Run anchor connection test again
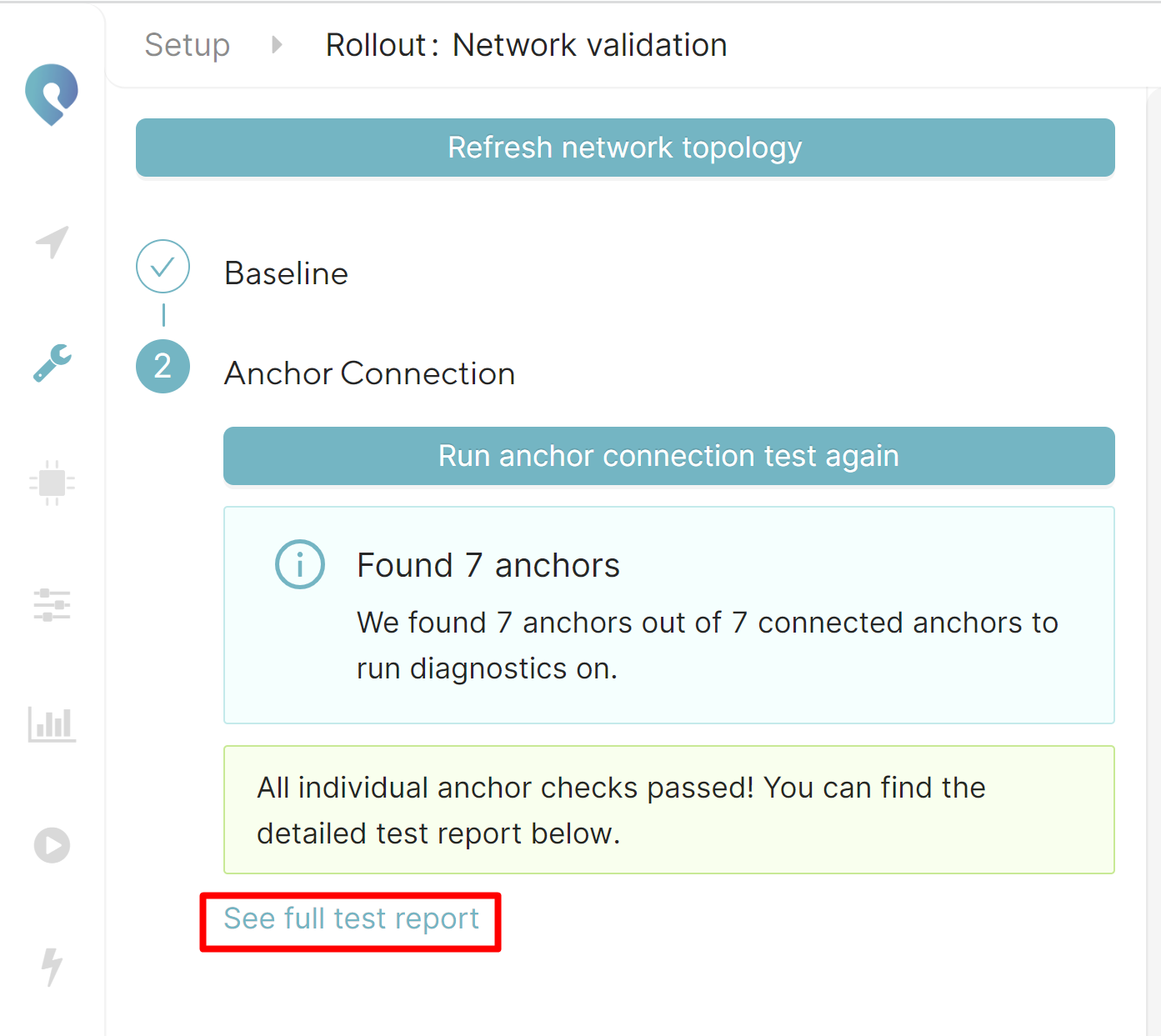 (x=668, y=456)
